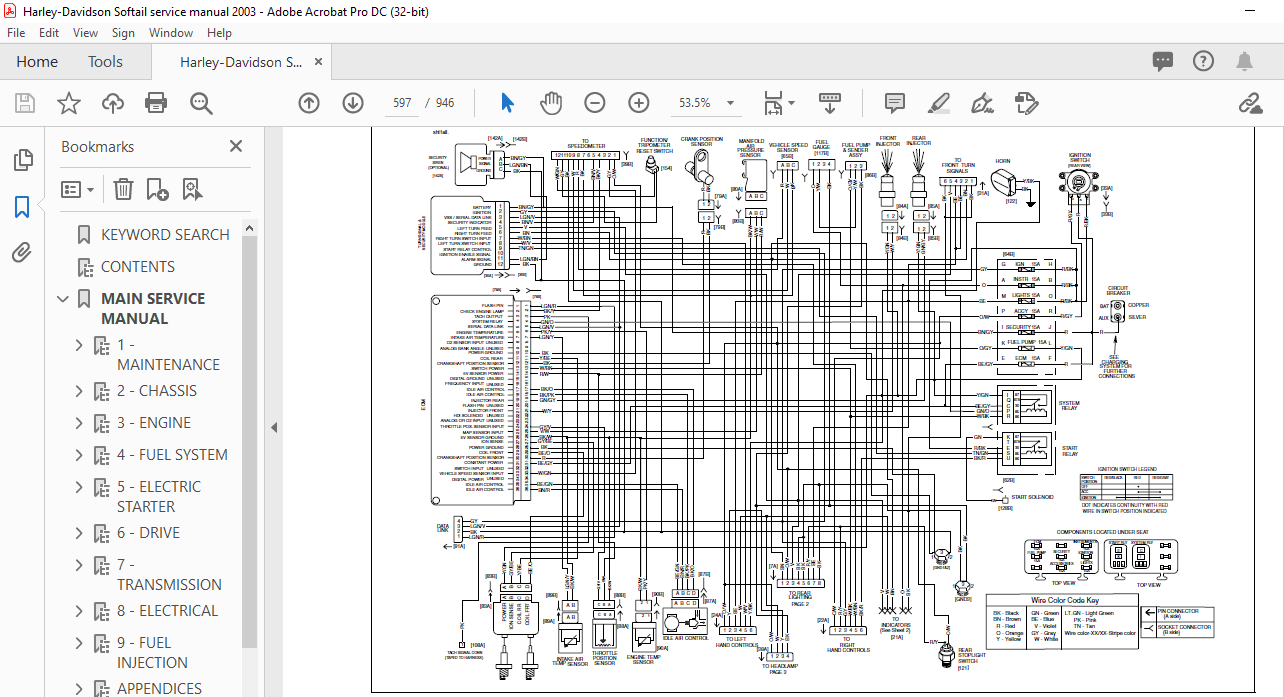Find the current bookmark icon
The width and height of the screenshot is (1284, 697).
(x=192, y=189)
